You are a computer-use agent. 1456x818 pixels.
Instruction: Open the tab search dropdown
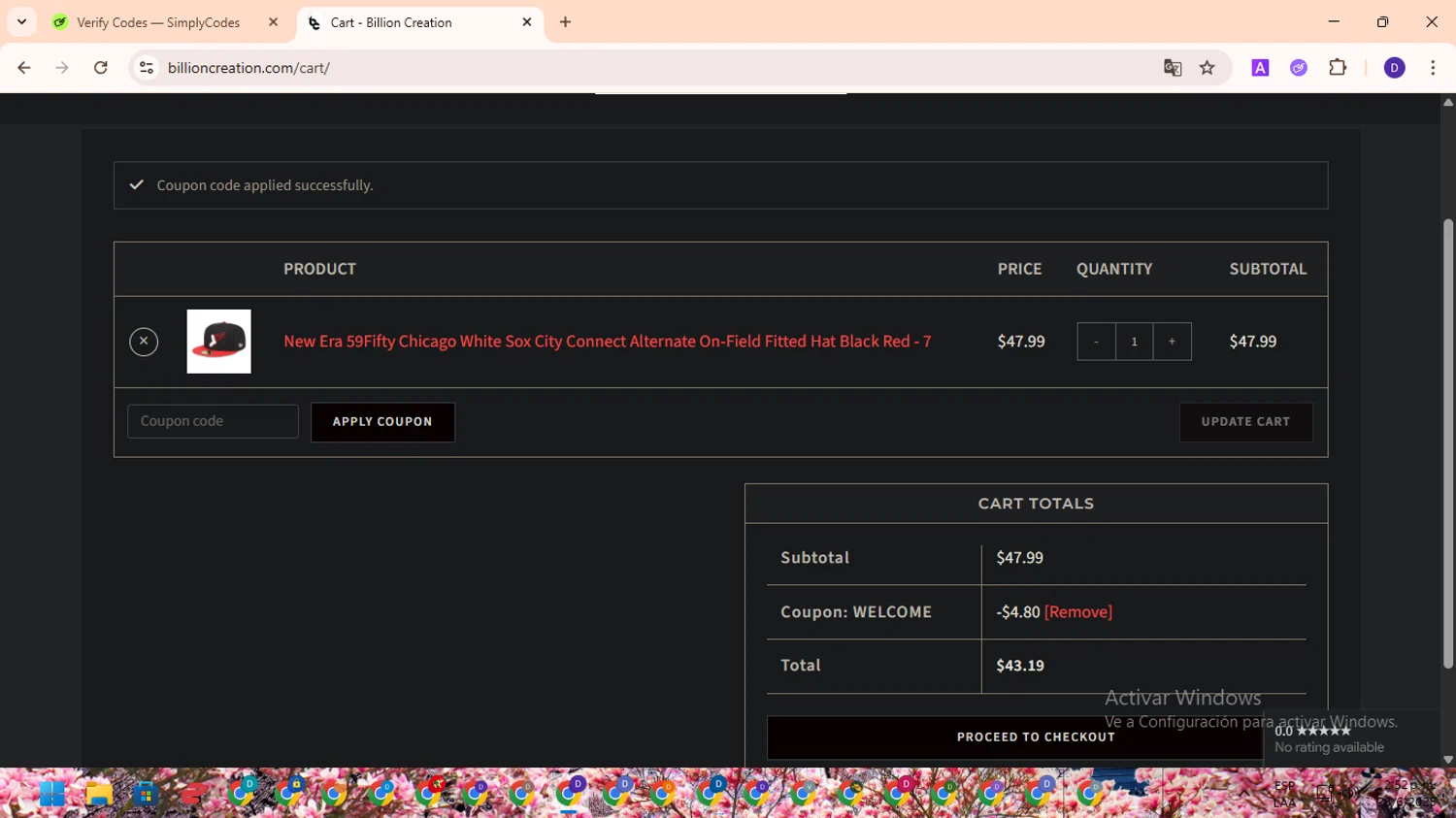[21, 22]
